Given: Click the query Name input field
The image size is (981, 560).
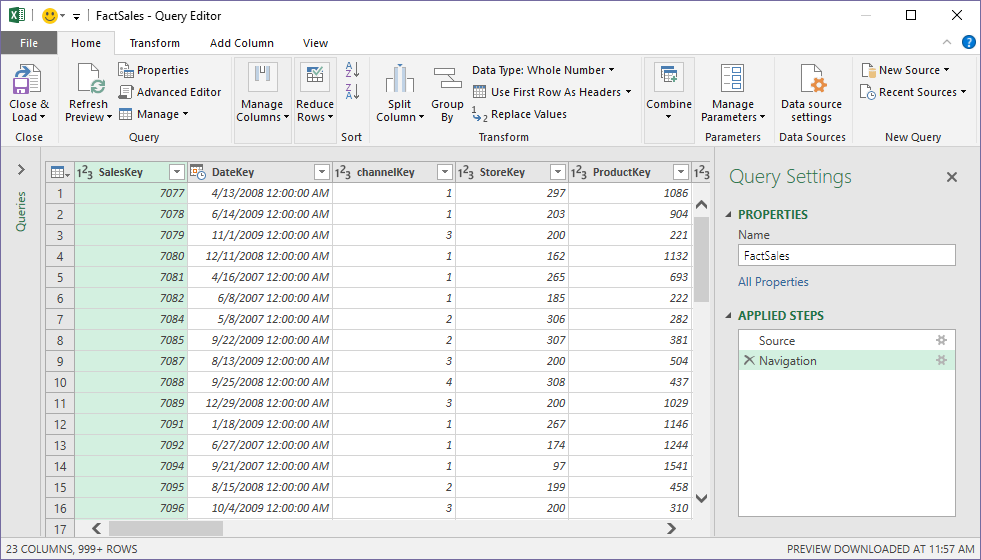Looking at the screenshot, I should (x=846, y=255).
